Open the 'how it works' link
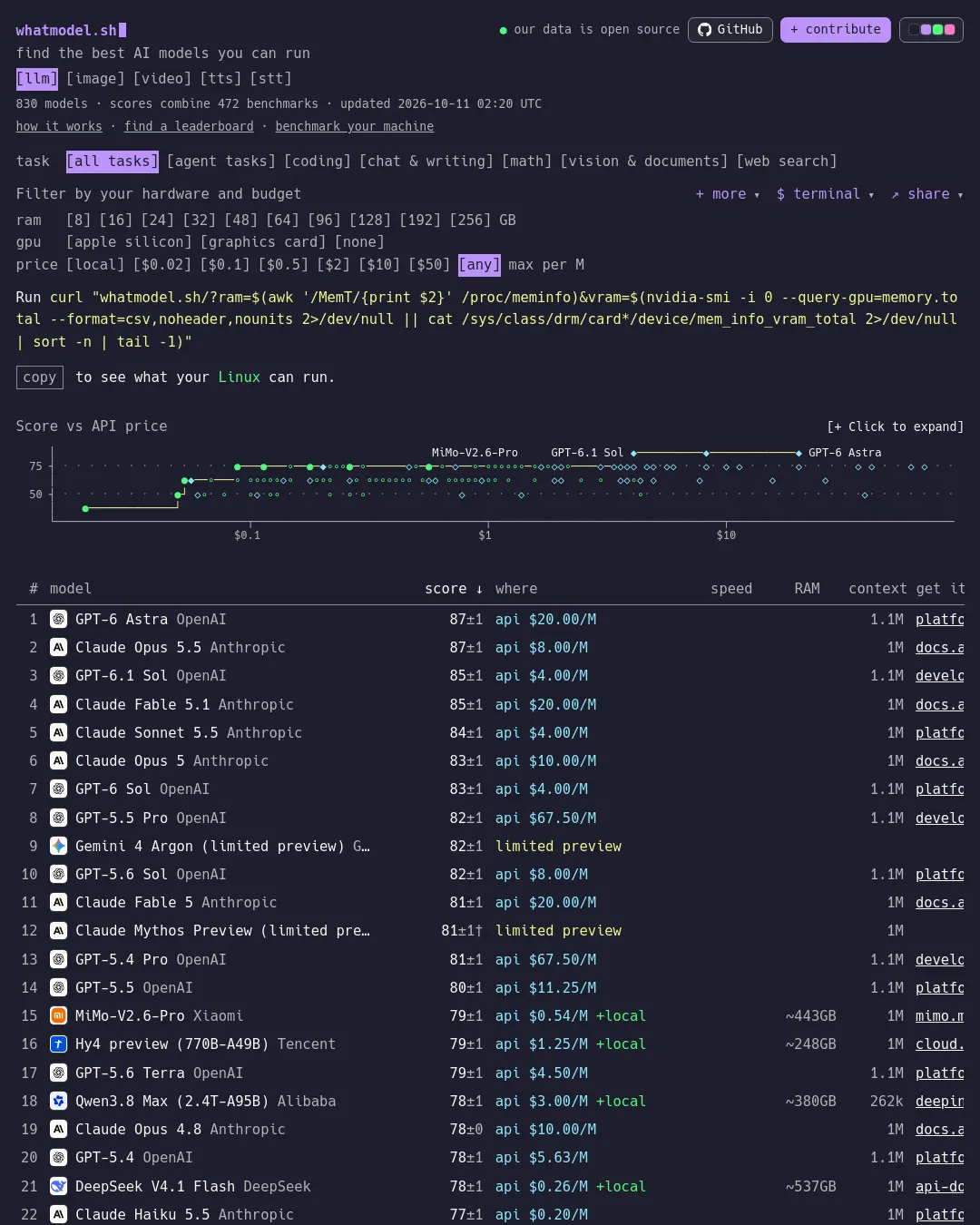The width and height of the screenshot is (980, 1225). coord(59,127)
